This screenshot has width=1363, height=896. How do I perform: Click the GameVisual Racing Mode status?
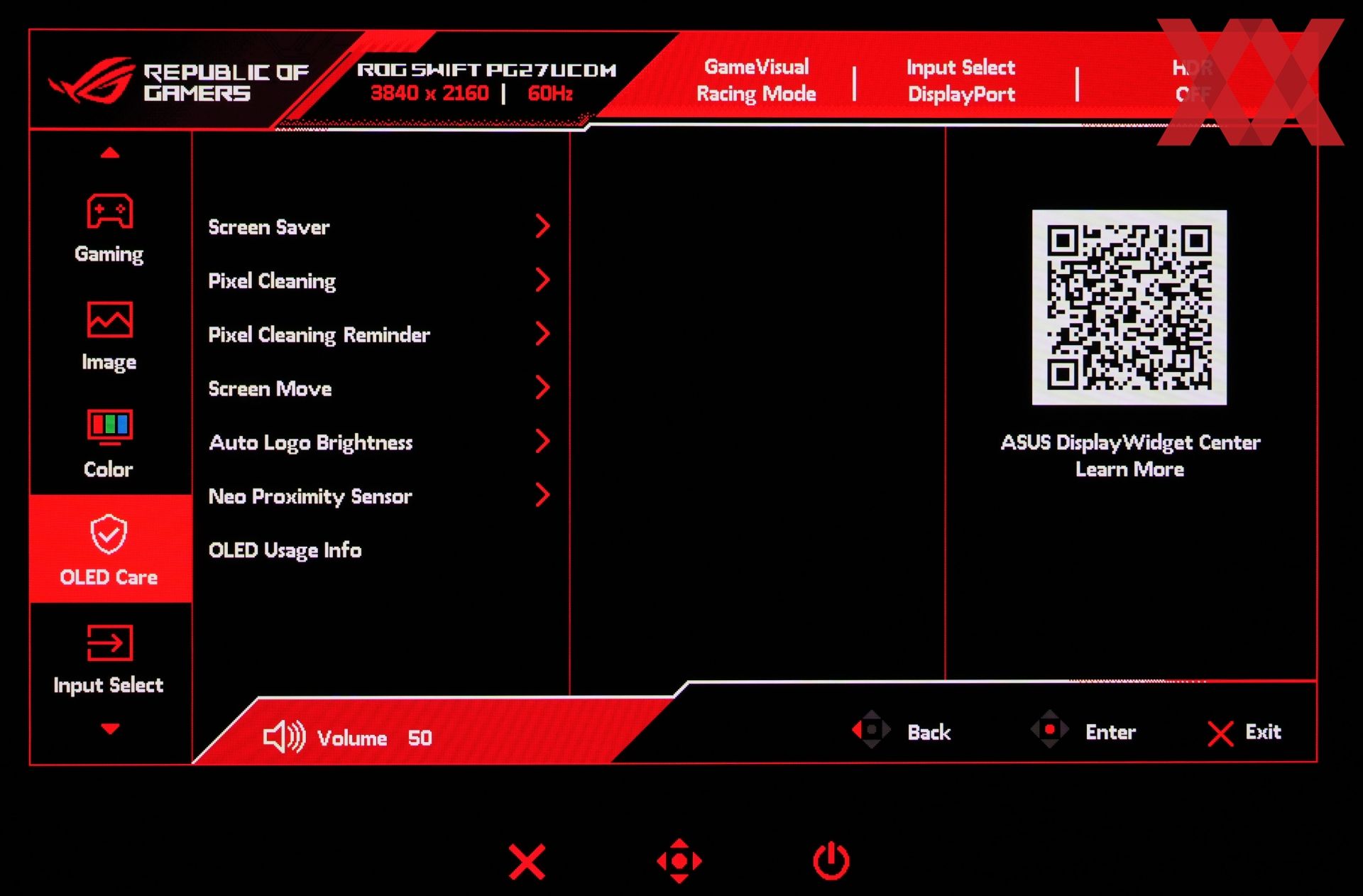coord(757,80)
